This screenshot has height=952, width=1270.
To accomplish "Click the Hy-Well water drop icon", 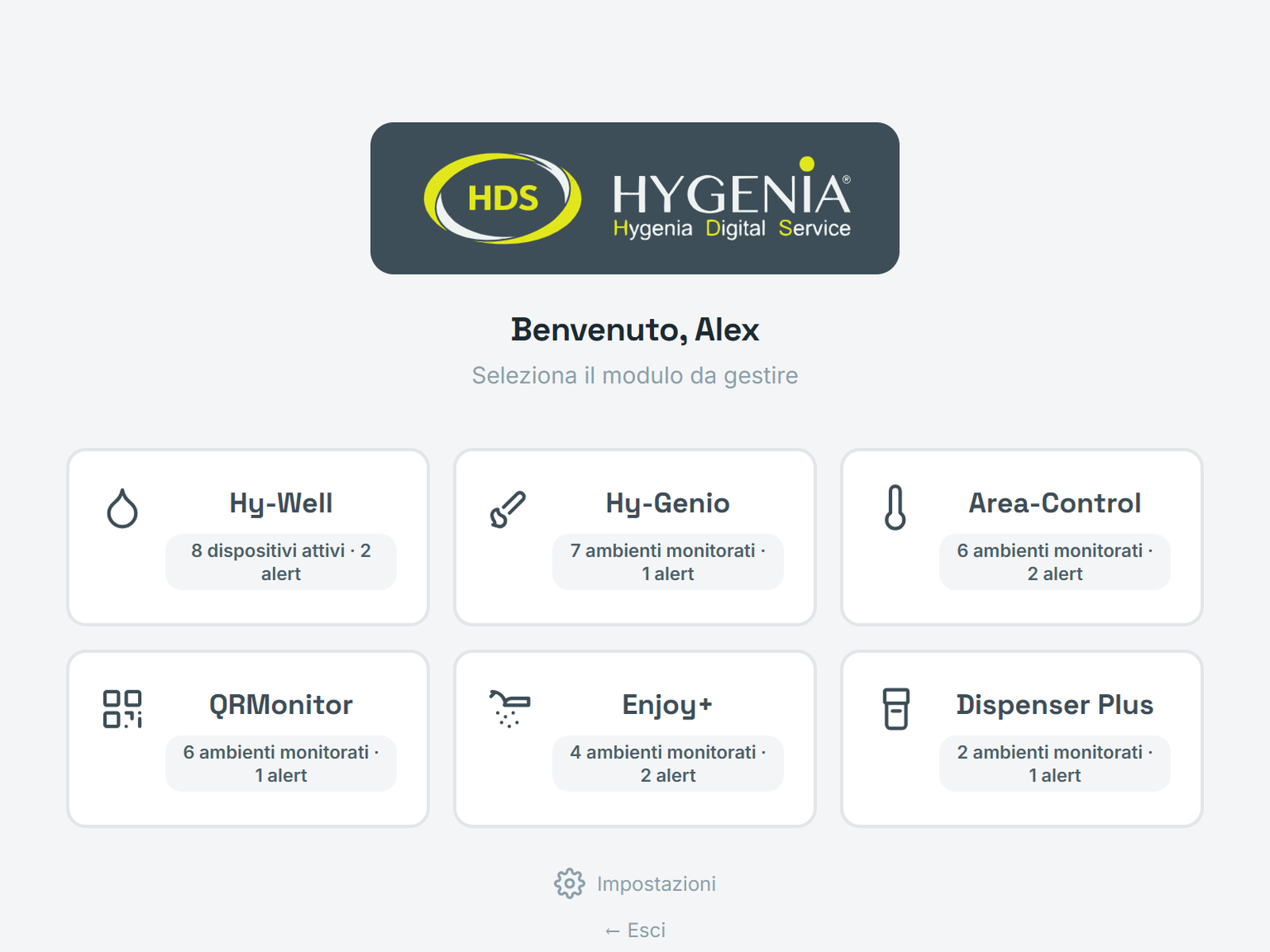I will (122, 508).
